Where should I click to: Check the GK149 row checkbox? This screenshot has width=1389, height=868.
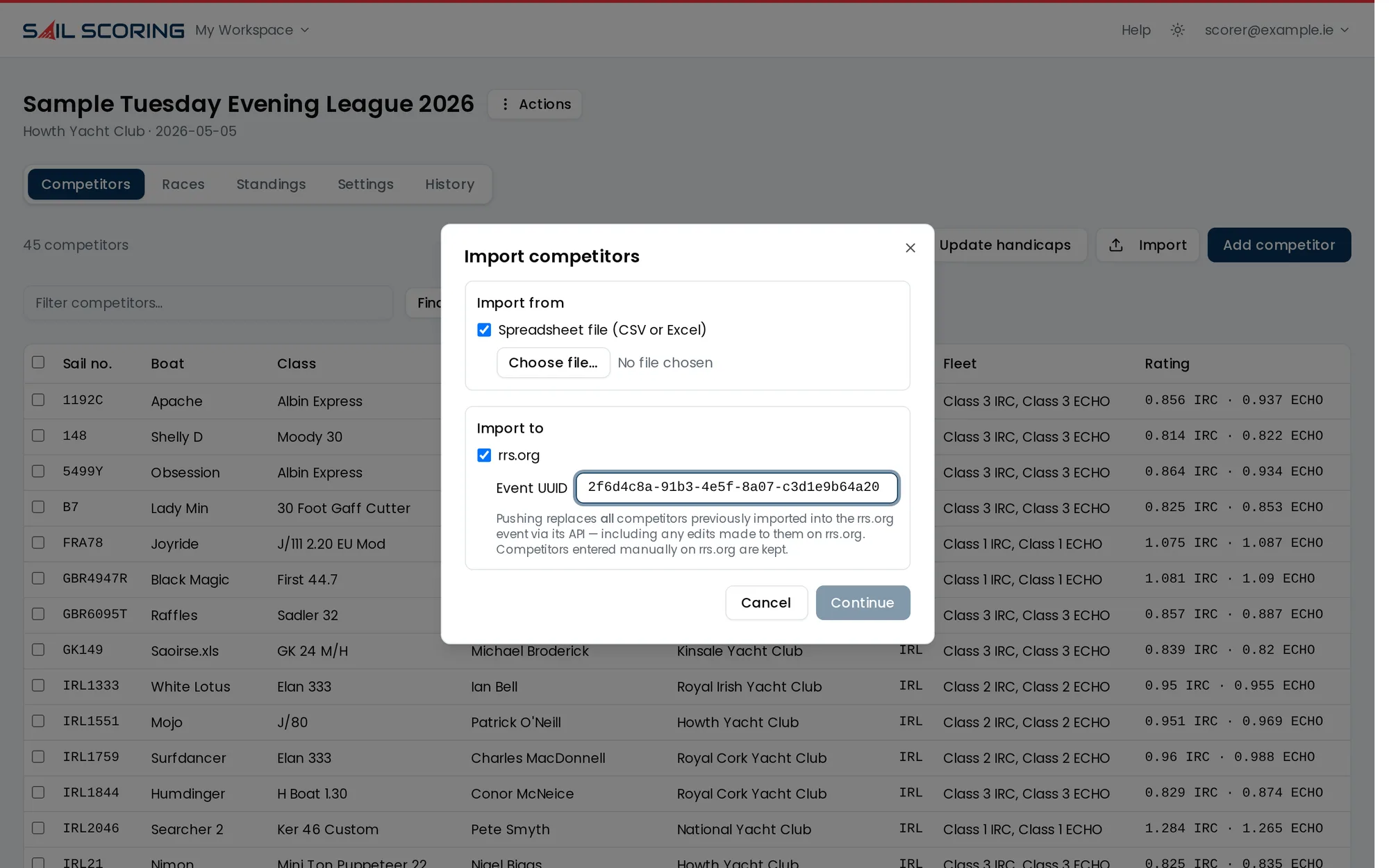click(38, 649)
